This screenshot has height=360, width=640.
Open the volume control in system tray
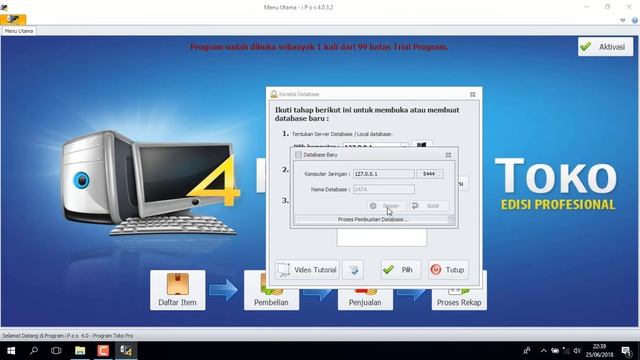click(x=577, y=351)
